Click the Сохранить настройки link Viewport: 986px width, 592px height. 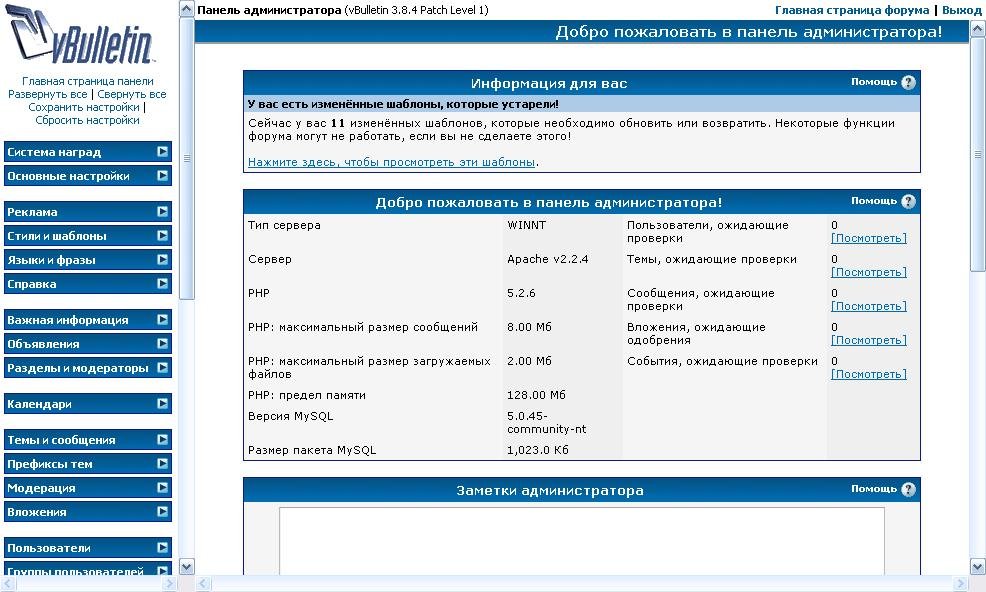(x=84, y=107)
